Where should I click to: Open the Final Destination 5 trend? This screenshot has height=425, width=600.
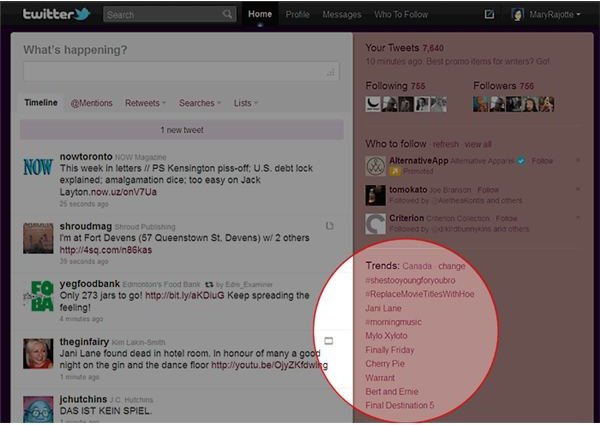click(400, 405)
